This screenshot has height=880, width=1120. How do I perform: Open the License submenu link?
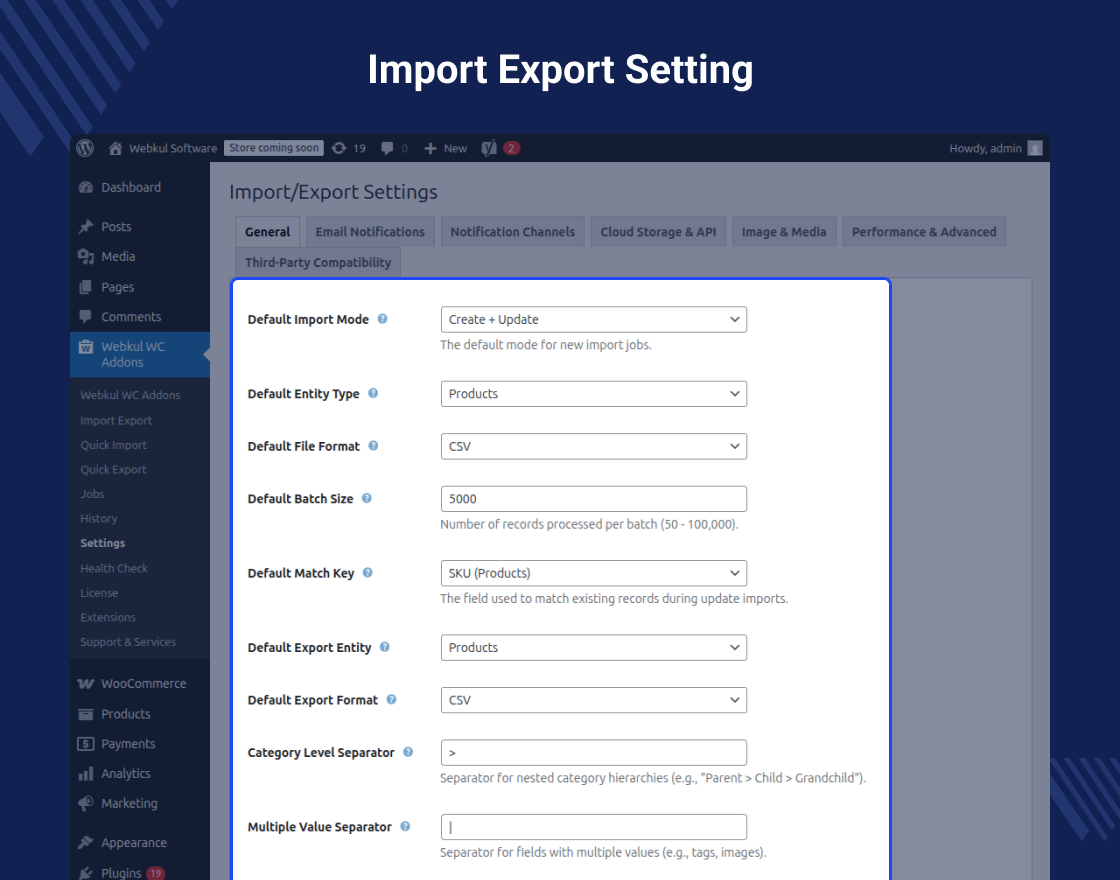99,593
